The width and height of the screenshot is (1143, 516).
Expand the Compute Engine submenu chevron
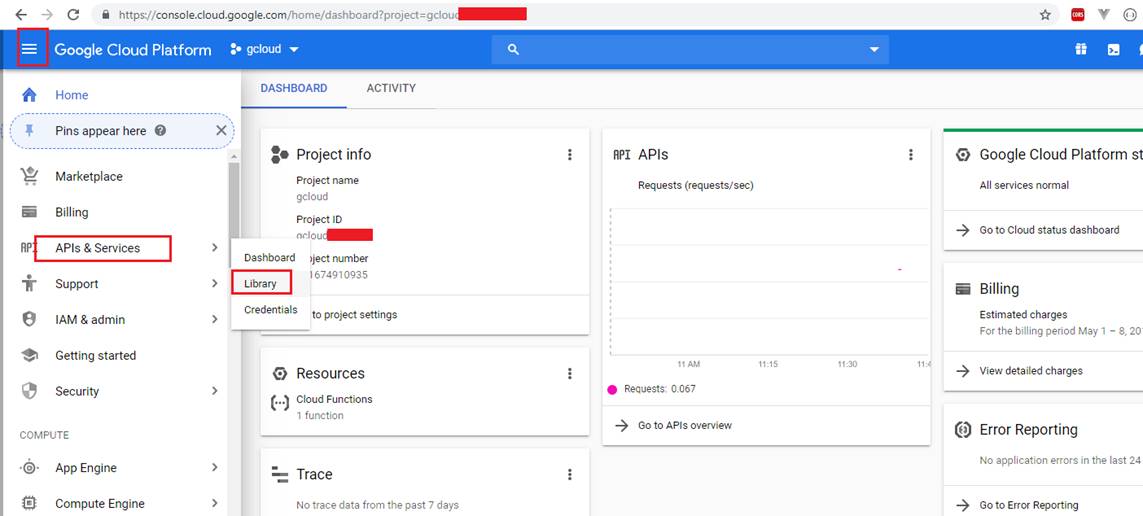click(214, 504)
